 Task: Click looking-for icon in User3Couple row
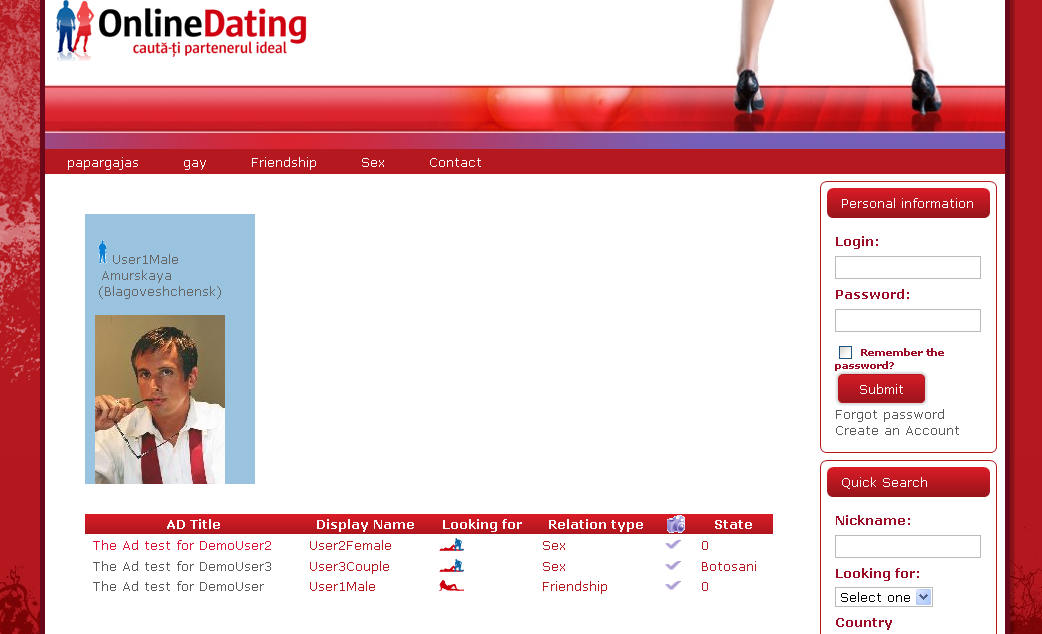[x=451, y=566]
